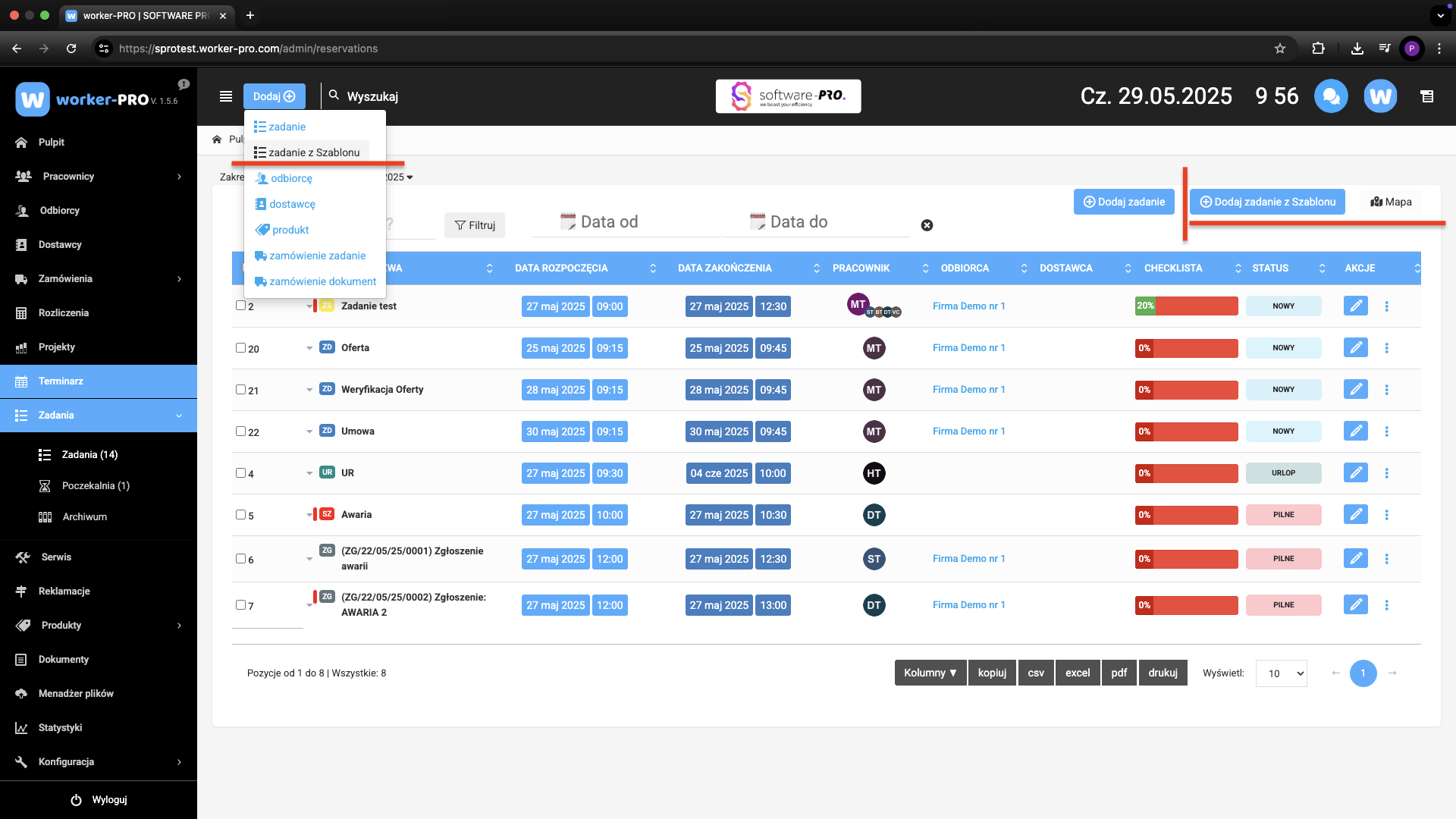
Task: Click the Mapa map icon button
Action: 1391,202
